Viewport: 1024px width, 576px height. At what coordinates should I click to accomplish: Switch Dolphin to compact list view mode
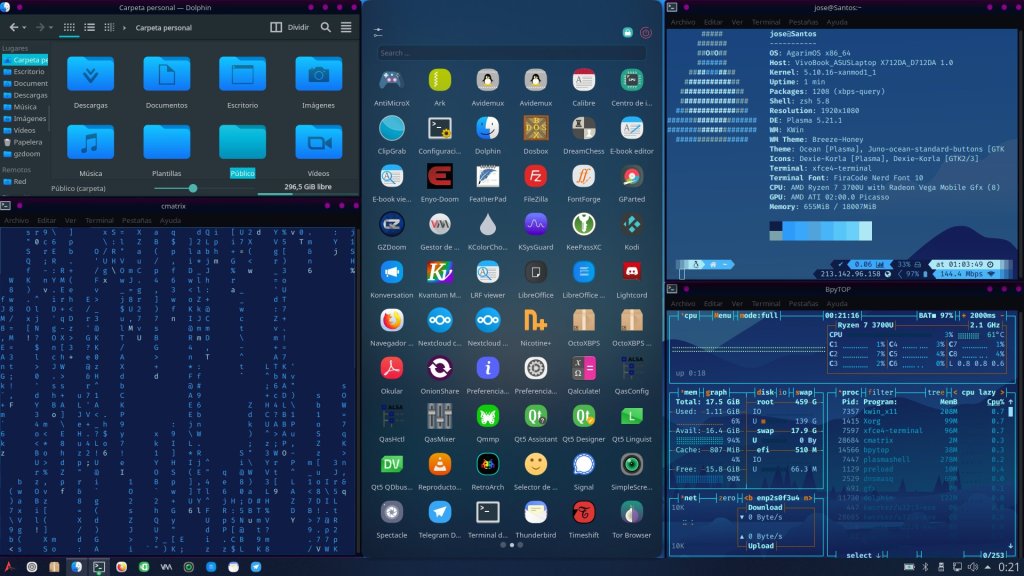coord(91,27)
